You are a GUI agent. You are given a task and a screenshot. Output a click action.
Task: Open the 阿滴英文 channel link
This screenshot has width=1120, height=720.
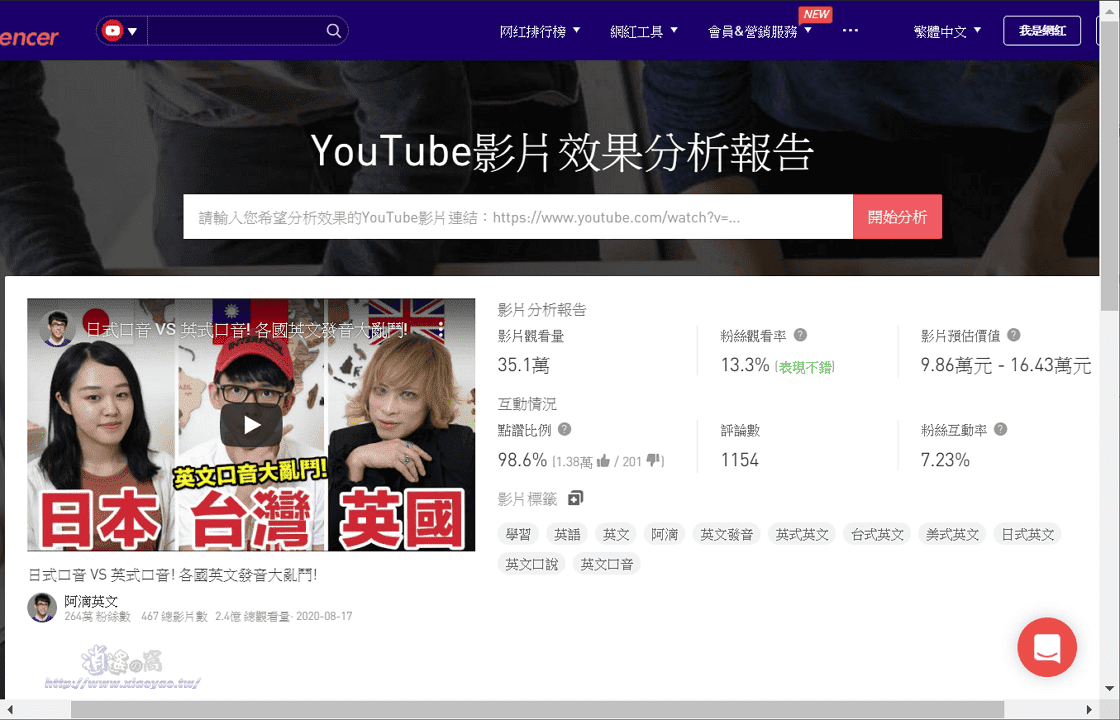tap(91, 601)
